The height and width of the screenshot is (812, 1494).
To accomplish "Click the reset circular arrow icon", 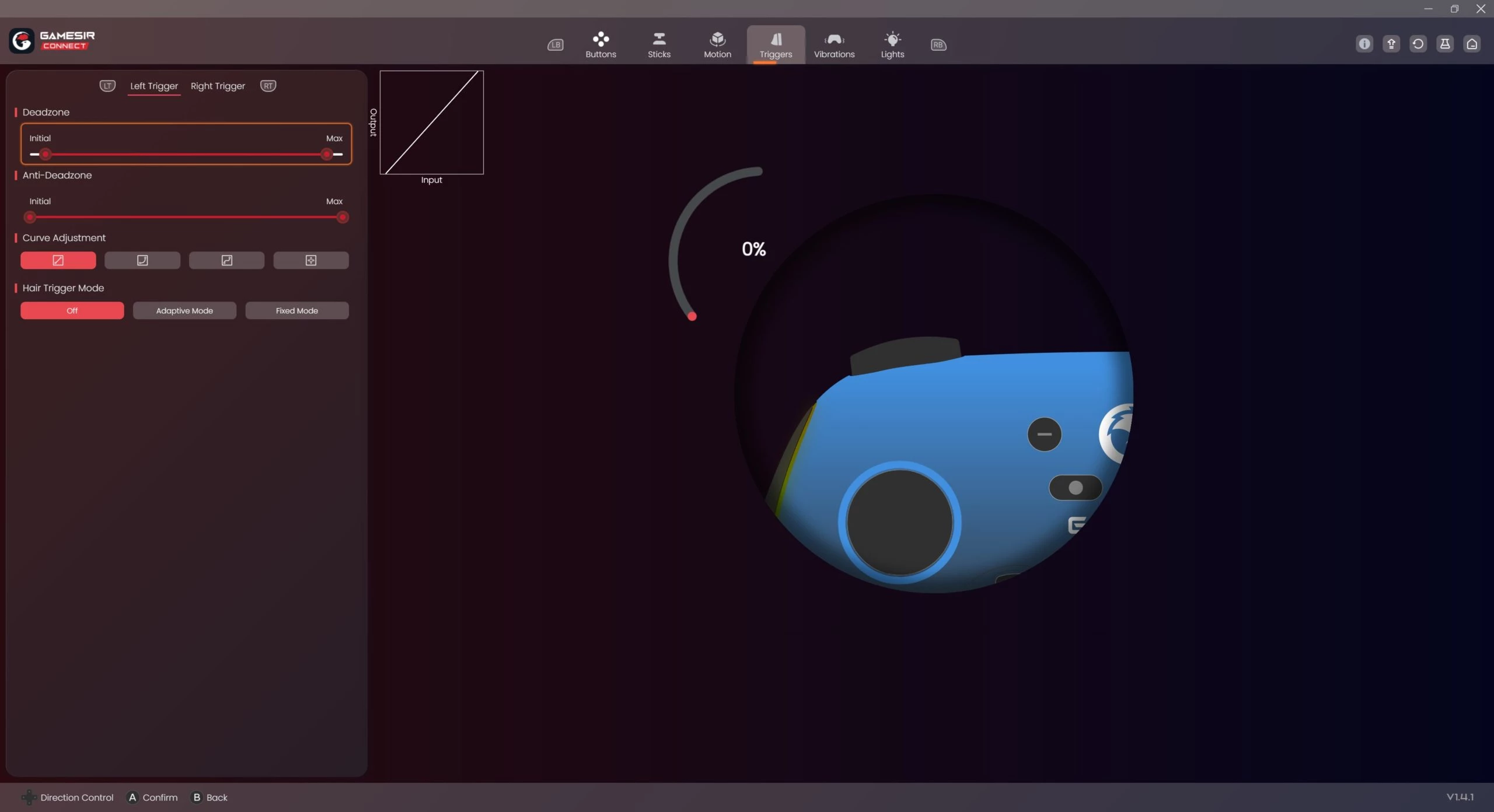I will tap(1418, 44).
